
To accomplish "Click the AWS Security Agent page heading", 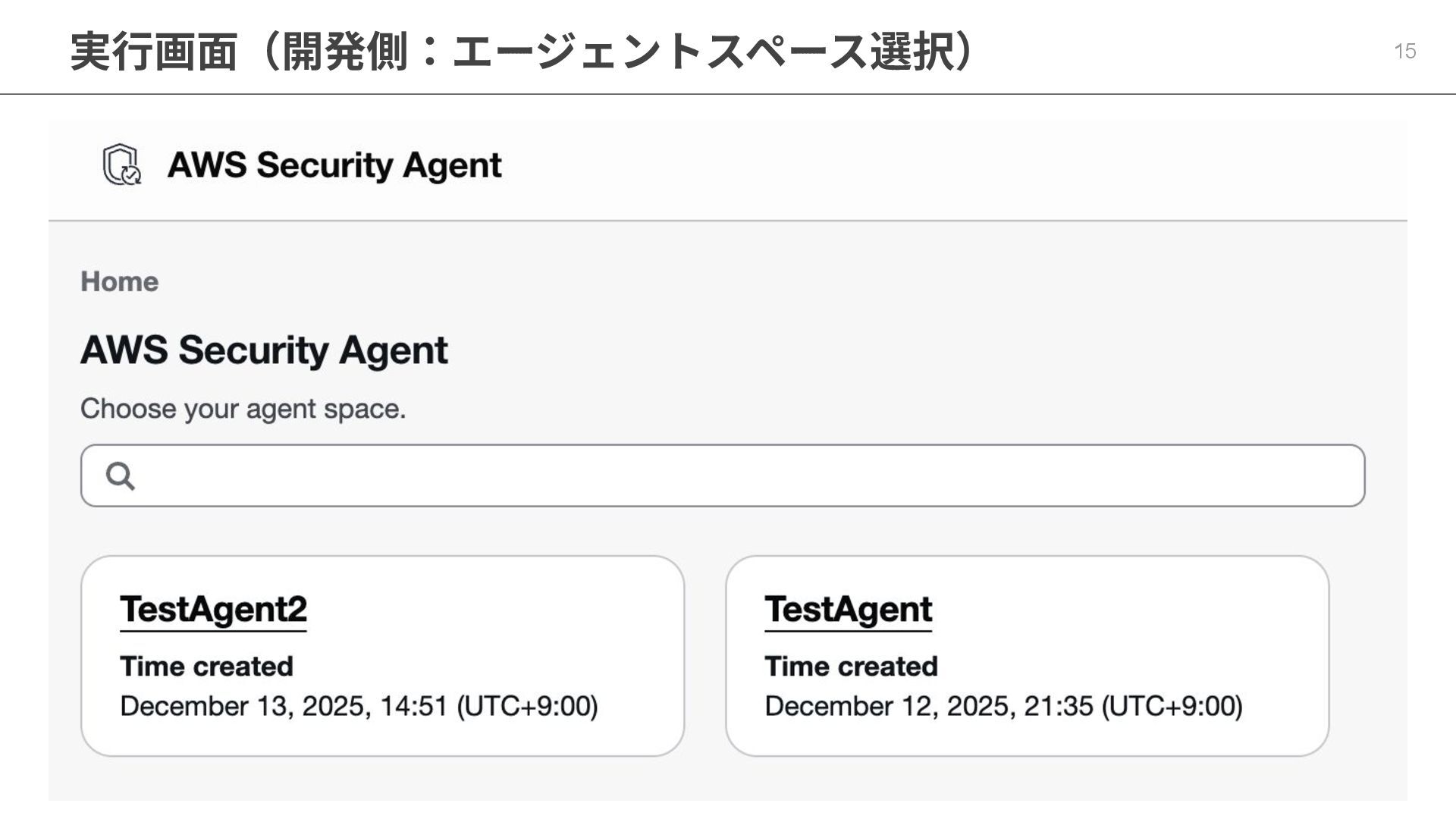I will coord(264,350).
